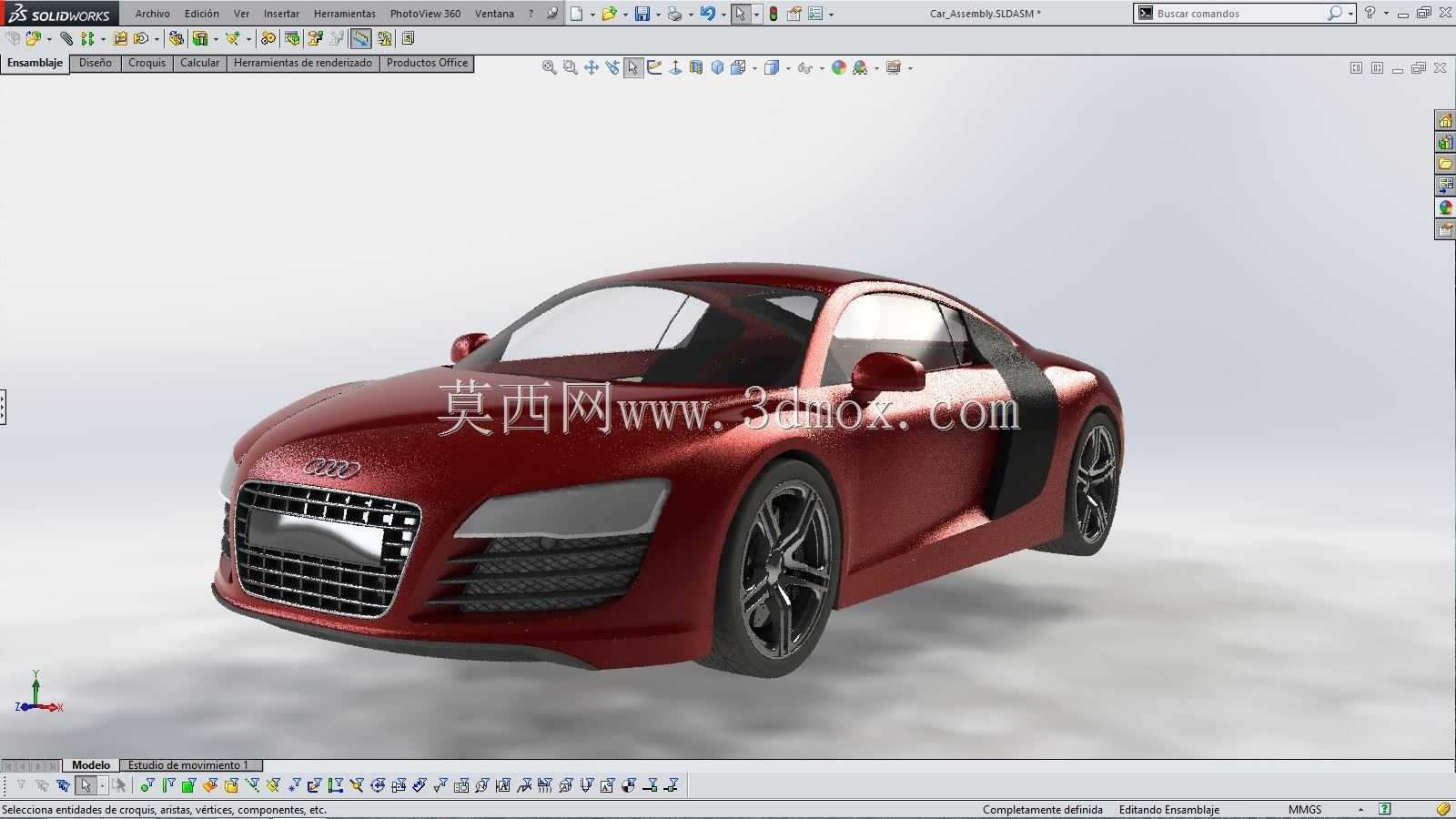Click the SolidWorks logo

[x=59, y=14]
